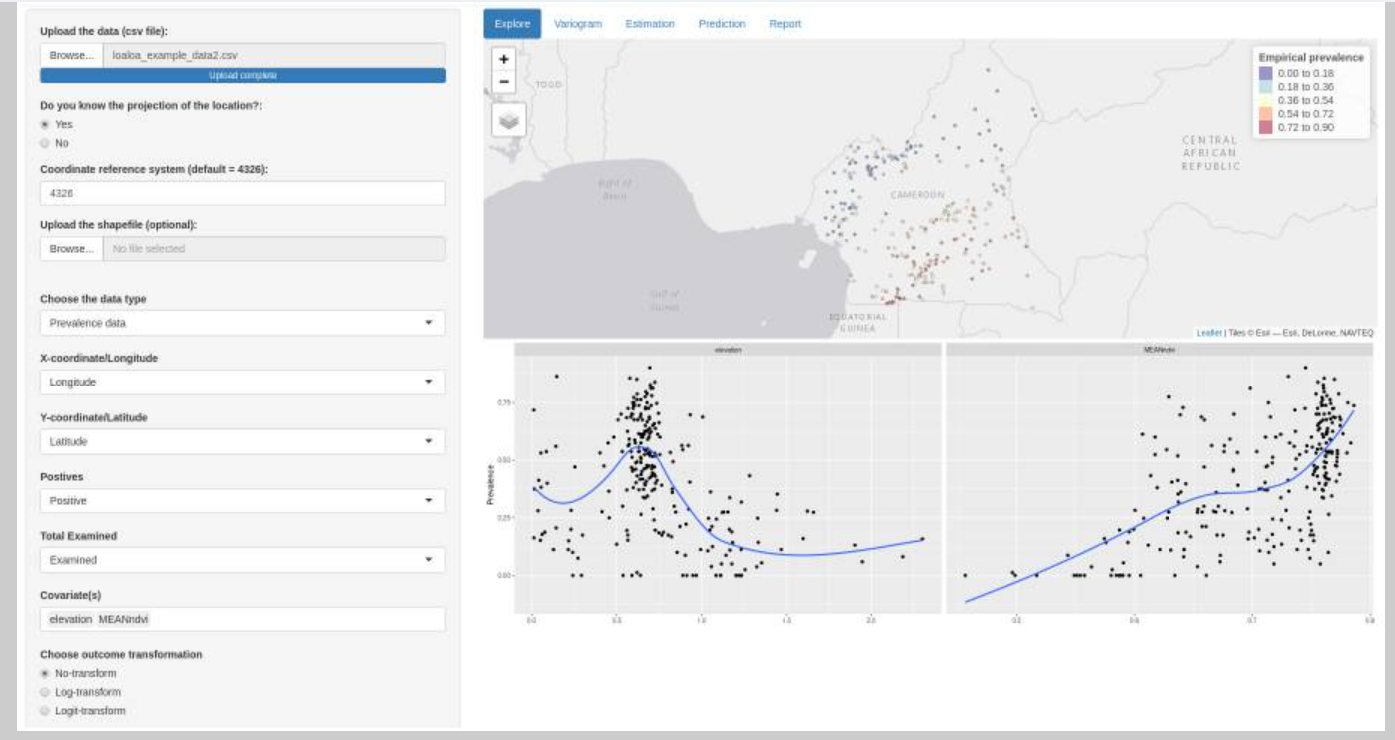This screenshot has height=740, width=1395.
Task: Open the data type dropdown
Action: pos(242,323)
